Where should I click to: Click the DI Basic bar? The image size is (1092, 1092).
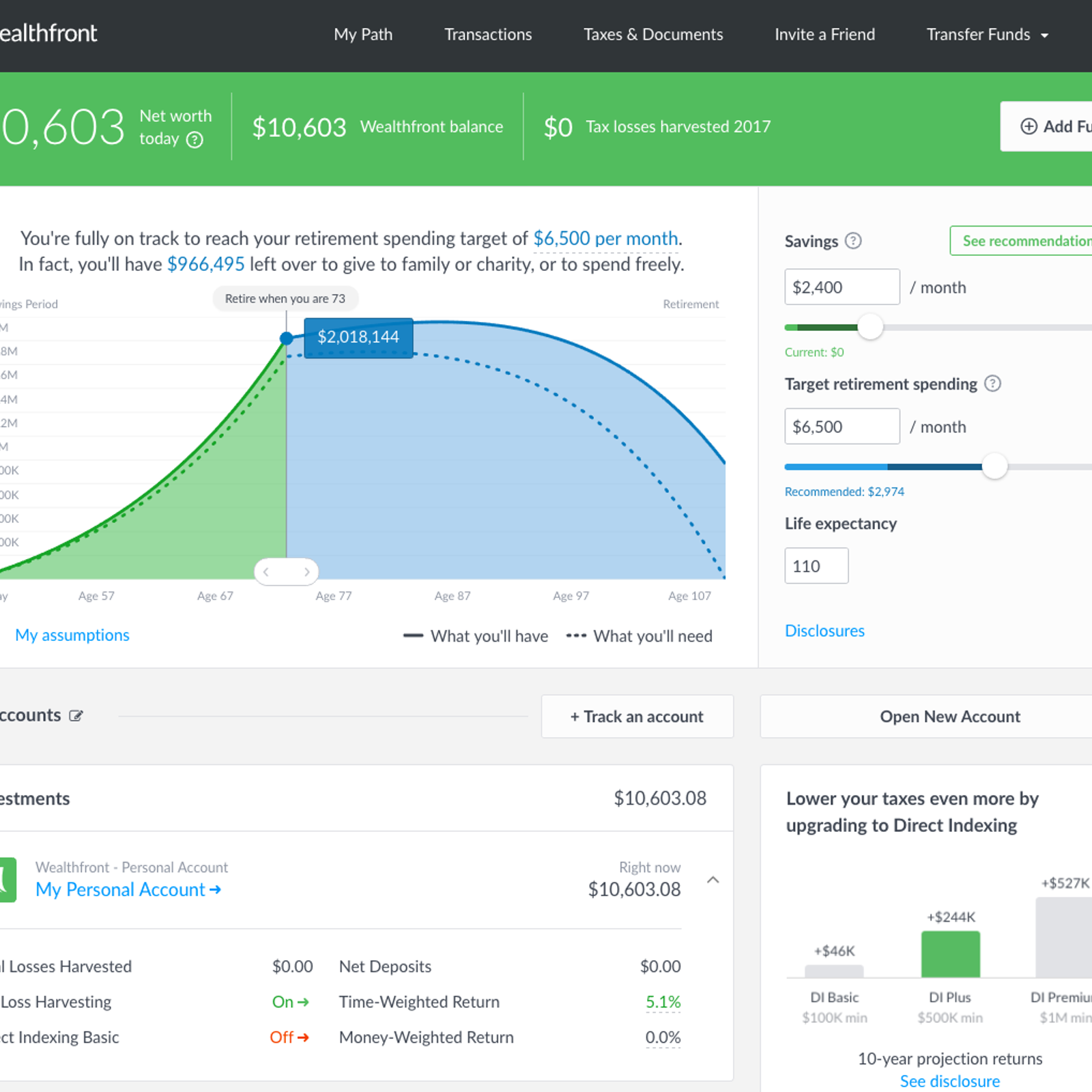point(834,971)
